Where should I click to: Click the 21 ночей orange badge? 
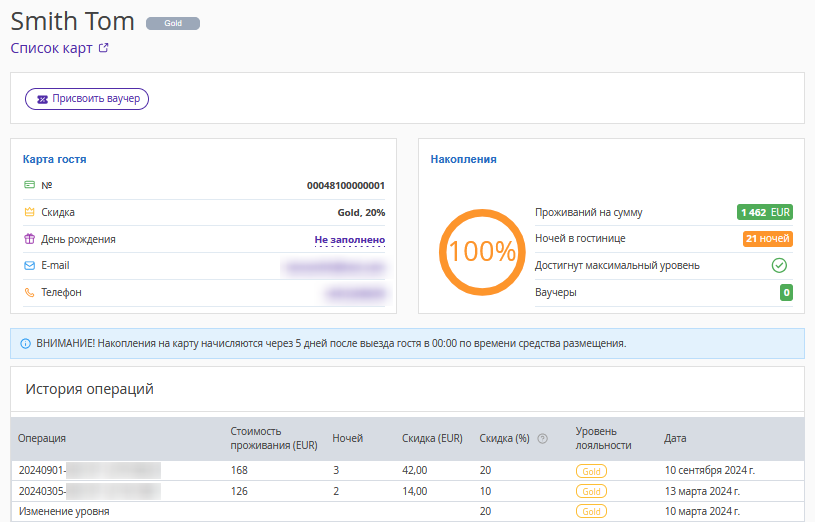coord(768,239)
